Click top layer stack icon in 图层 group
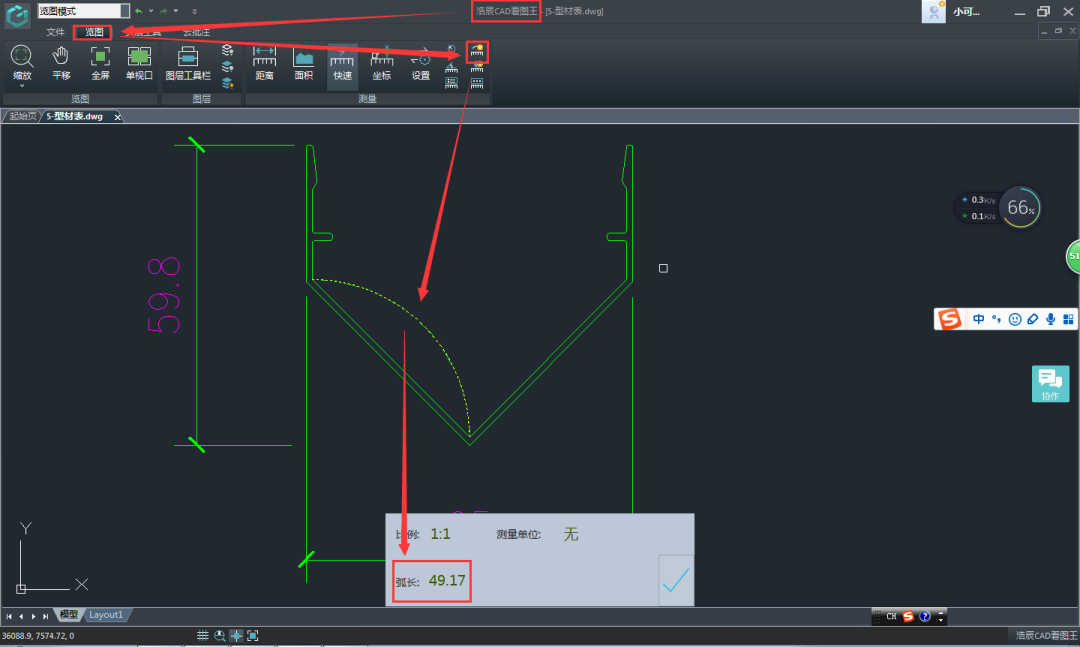Screen dimensions: 1080x647 click(227, 50)
